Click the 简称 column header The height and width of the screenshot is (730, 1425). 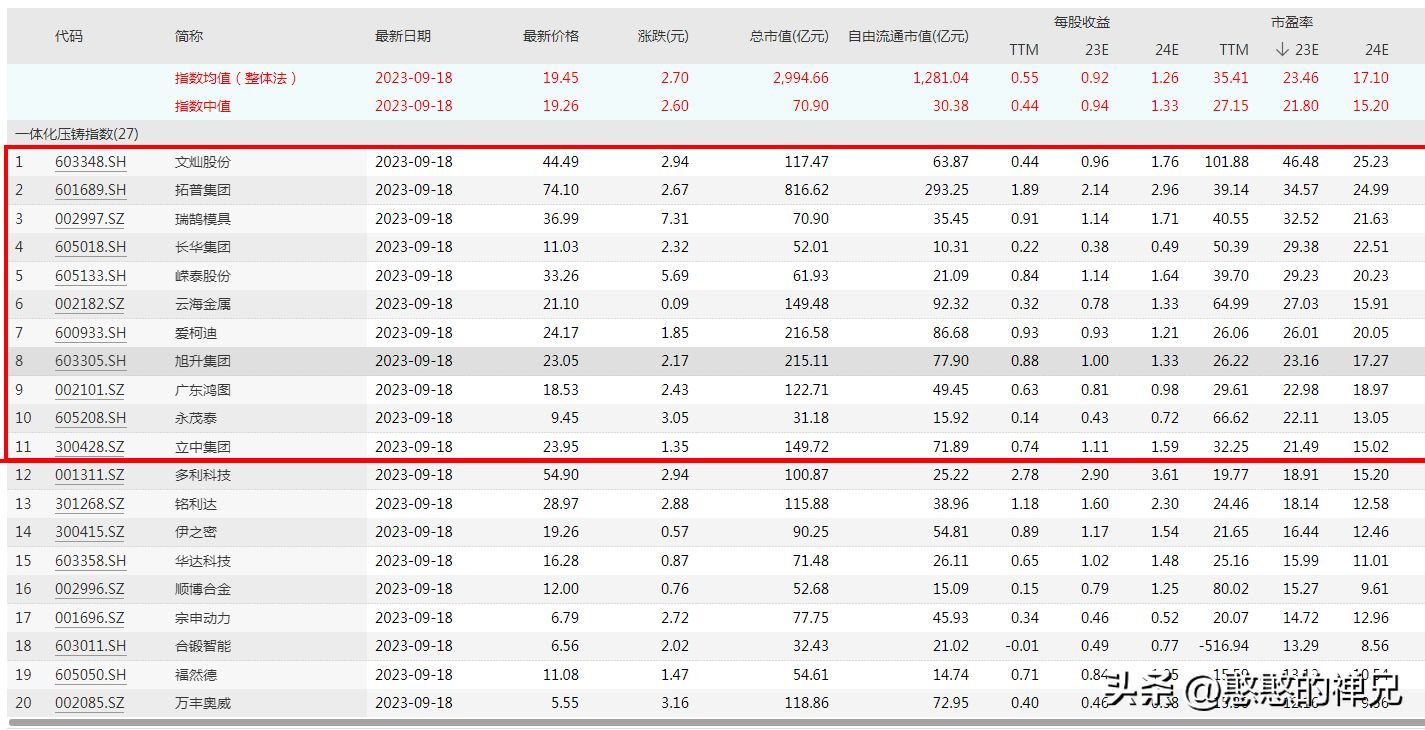[x=188, y=36]
